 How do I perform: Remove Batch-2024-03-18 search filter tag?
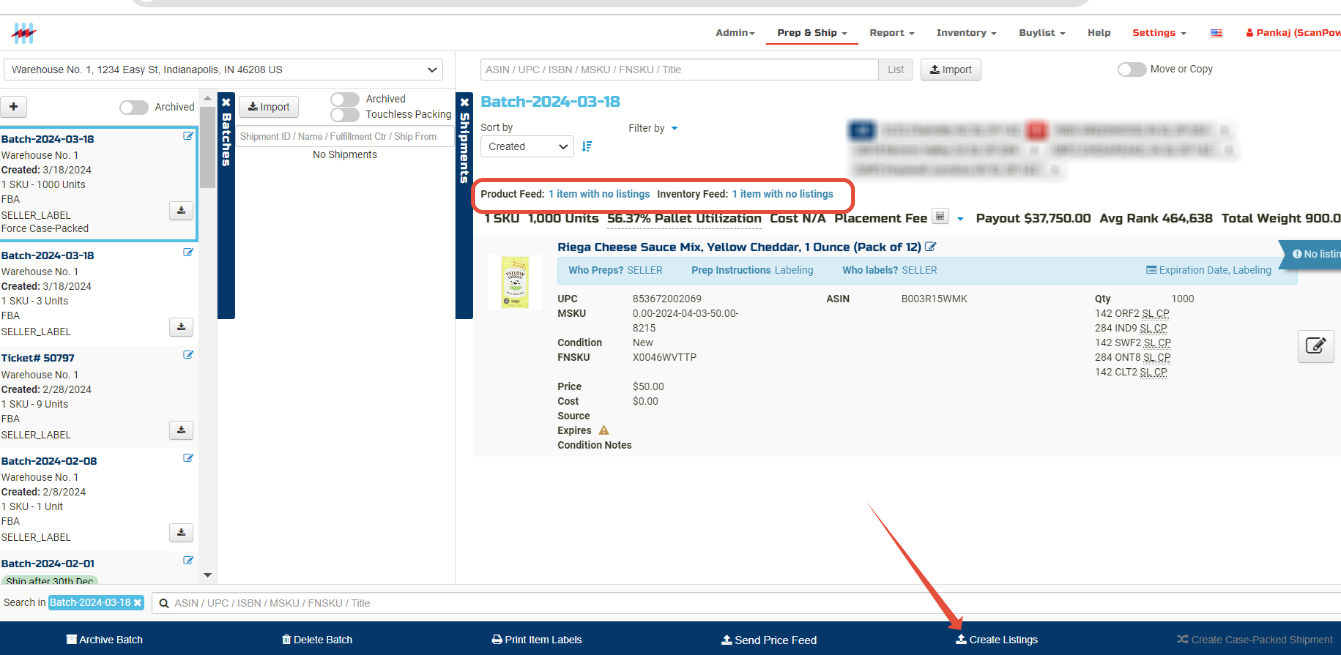138,603
